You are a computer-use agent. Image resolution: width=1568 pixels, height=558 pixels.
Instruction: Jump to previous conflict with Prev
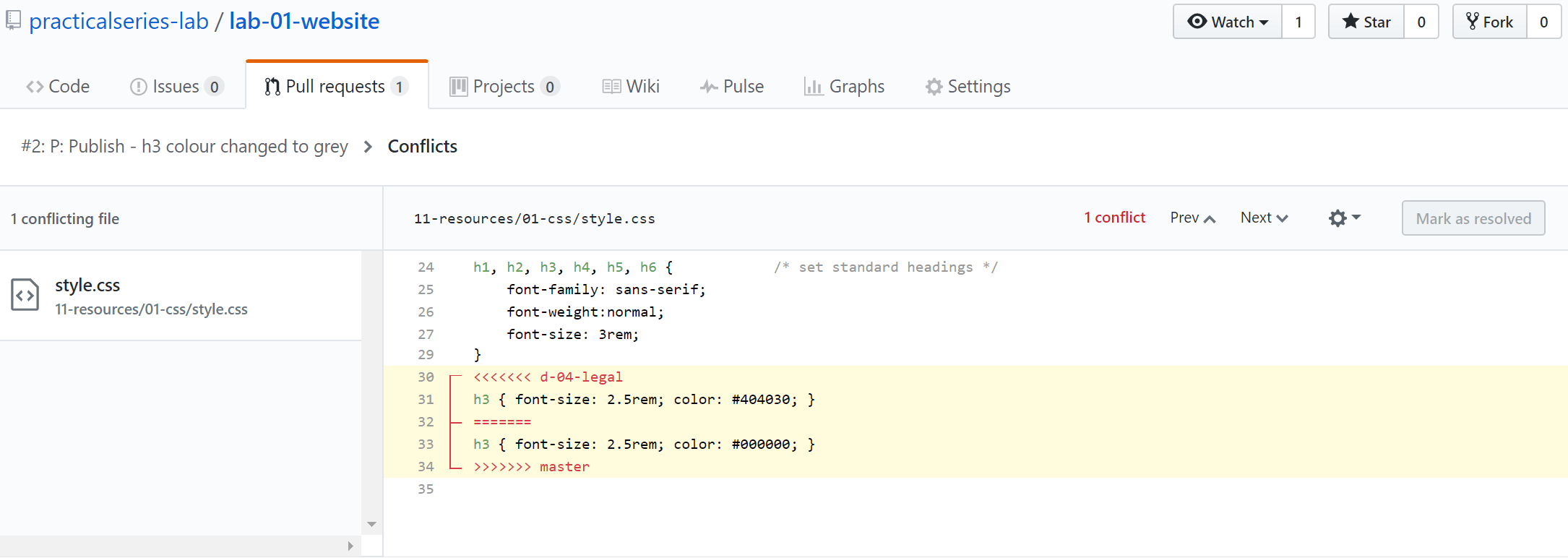point(1193,218)
